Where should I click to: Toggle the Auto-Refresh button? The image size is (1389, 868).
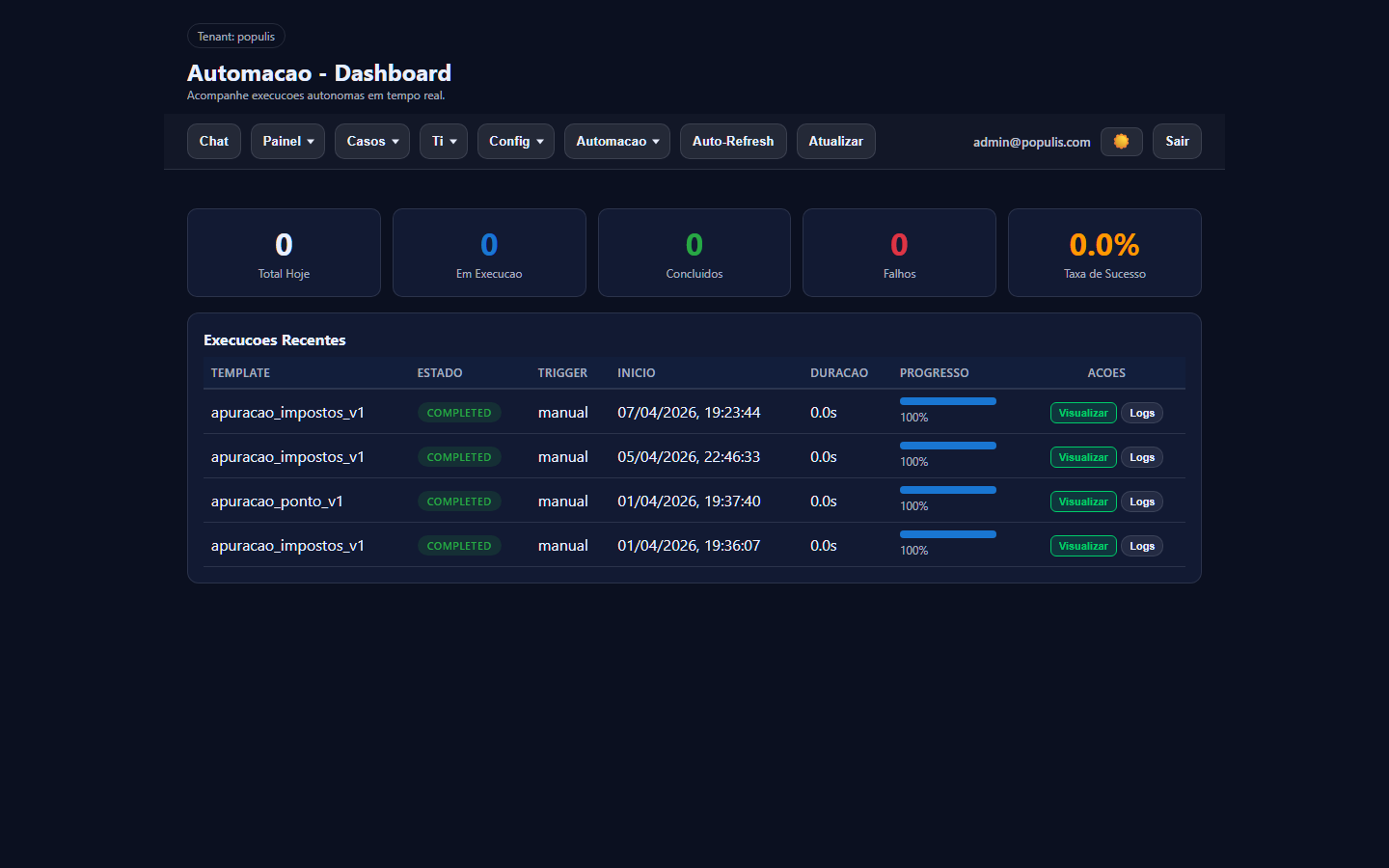click(732, 142)
